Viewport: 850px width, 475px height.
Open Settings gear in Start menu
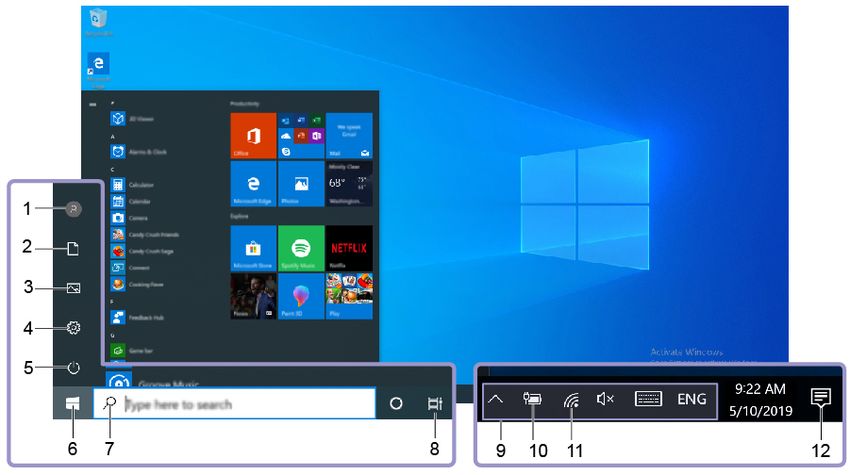pos(73,328)
